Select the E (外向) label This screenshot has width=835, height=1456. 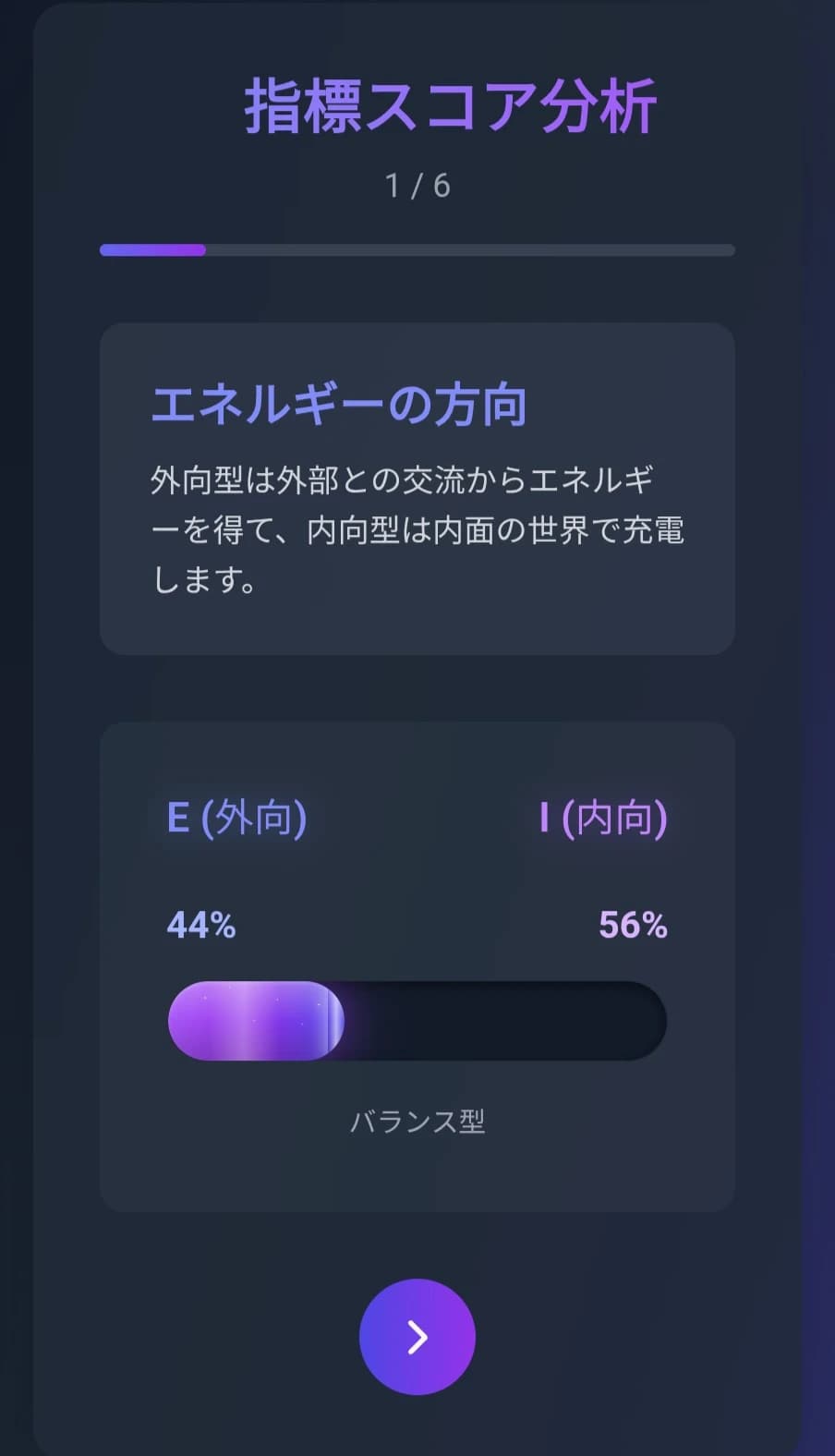[x=236, y=818]
